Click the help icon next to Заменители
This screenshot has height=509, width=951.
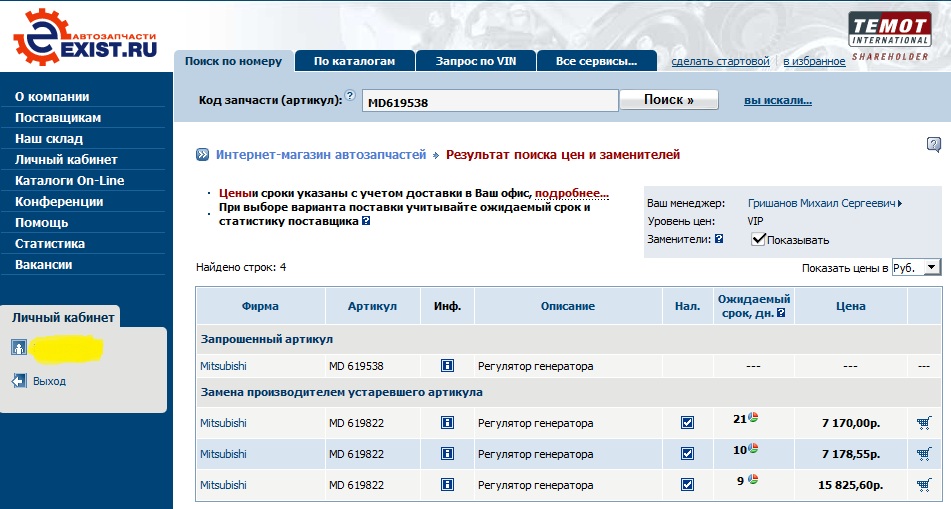pyautogui.click(x=719, y=239)
